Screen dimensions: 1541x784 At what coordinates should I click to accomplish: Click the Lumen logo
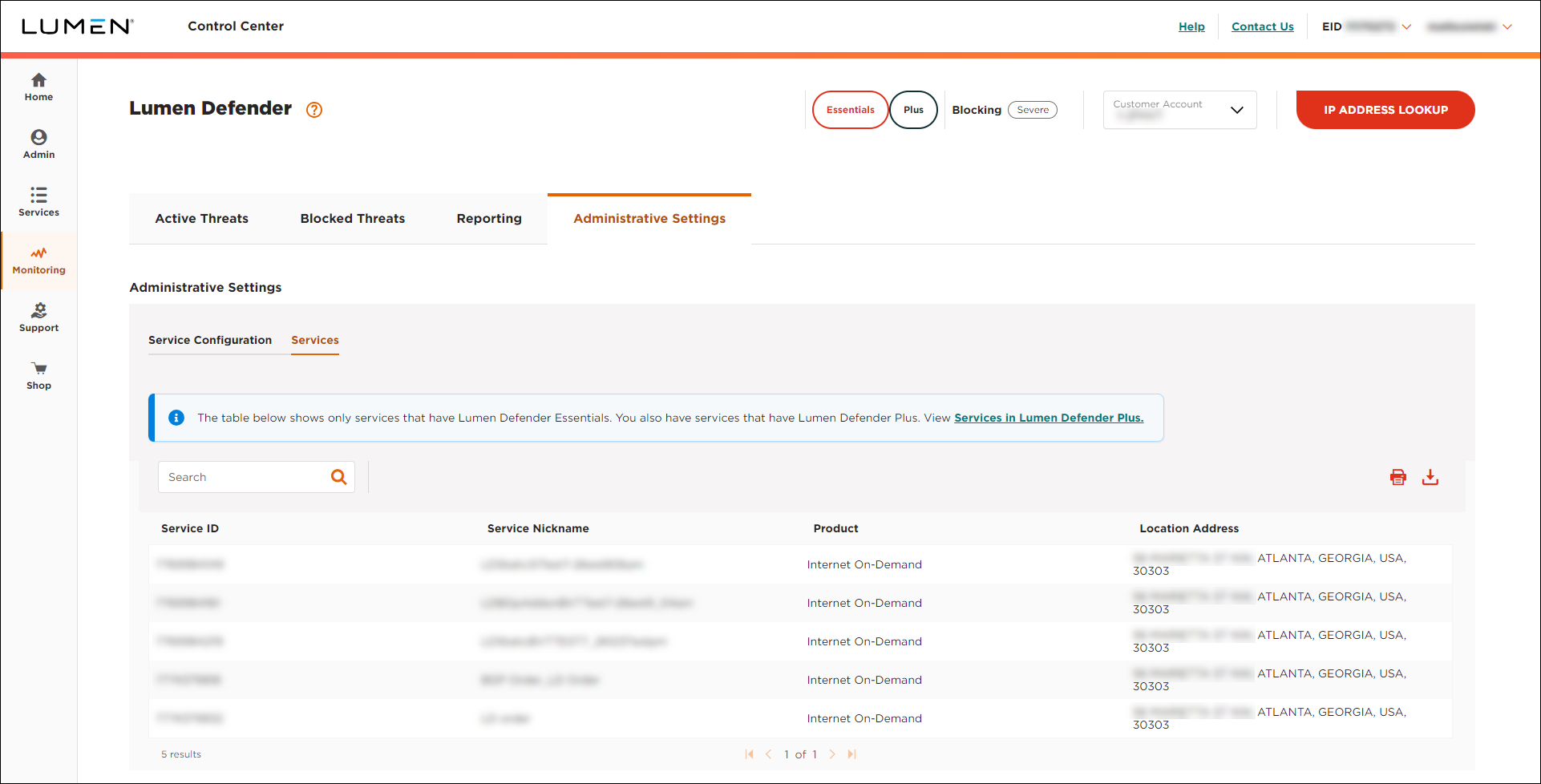pos(77,26)
